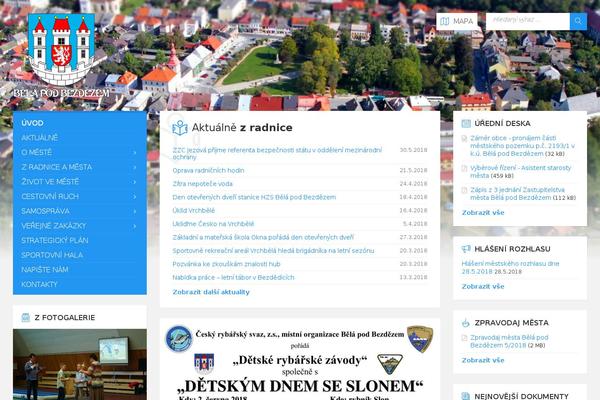The height and width of the screenshot is (400, 600).
Task: Click the Hlášení rozhlasu megaphone icon
Action: 466,249
